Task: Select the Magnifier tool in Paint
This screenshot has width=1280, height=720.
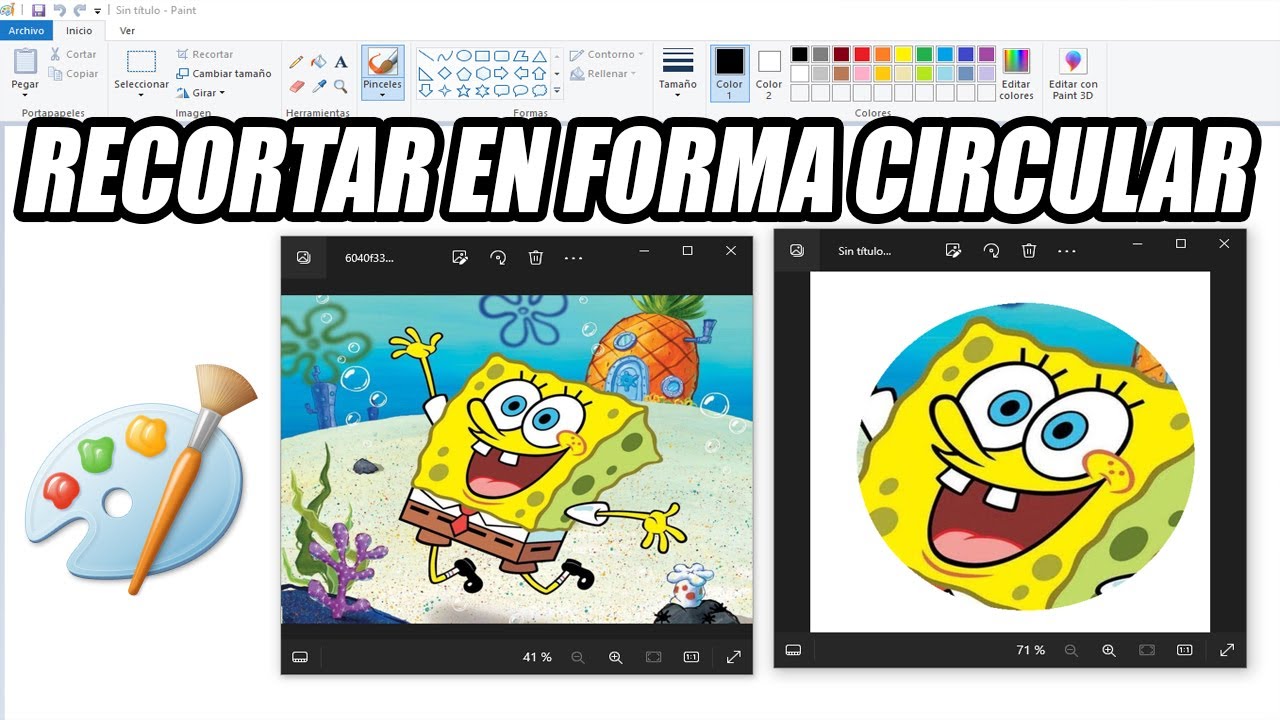Action: pyautogui.click(x=341, y=87)
